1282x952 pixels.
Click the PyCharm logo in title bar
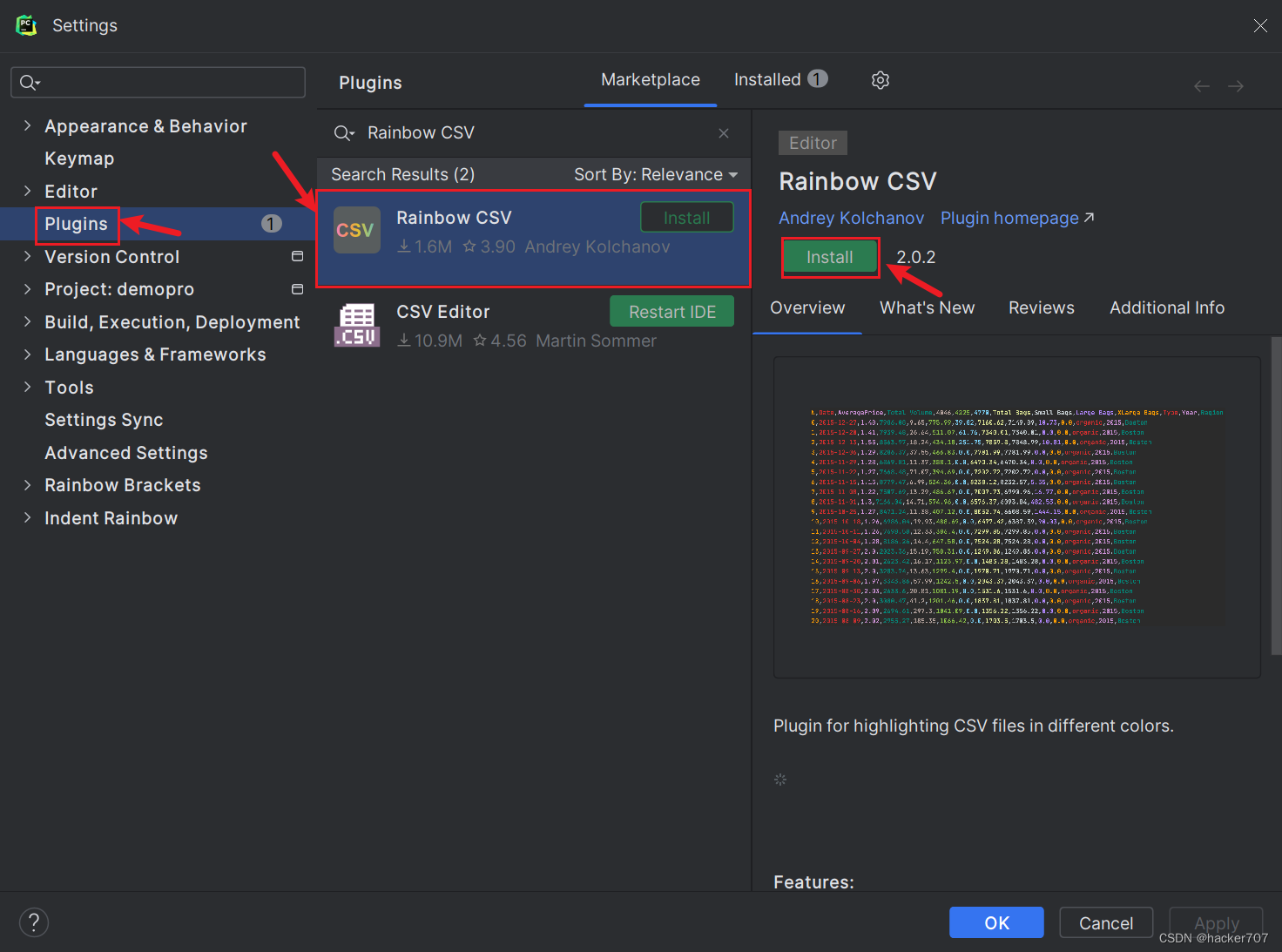point(27,25)
